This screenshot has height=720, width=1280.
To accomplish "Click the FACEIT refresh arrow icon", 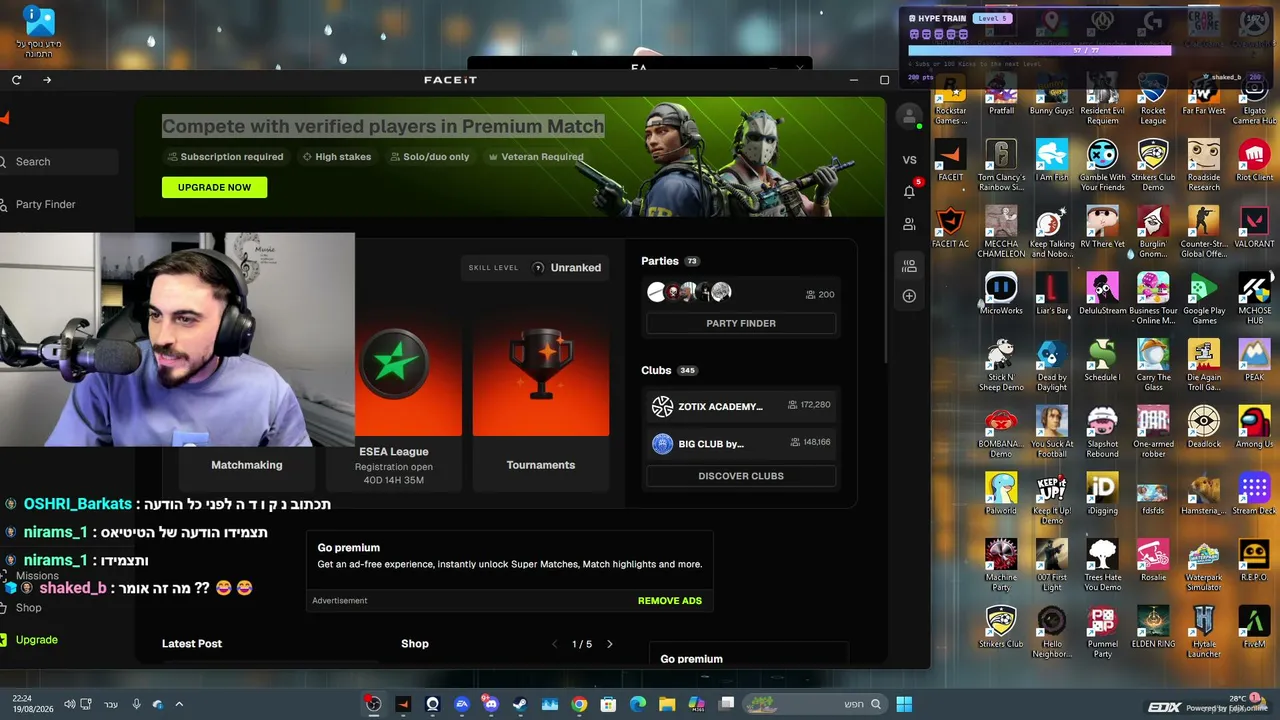I will (x=17, y=80).
